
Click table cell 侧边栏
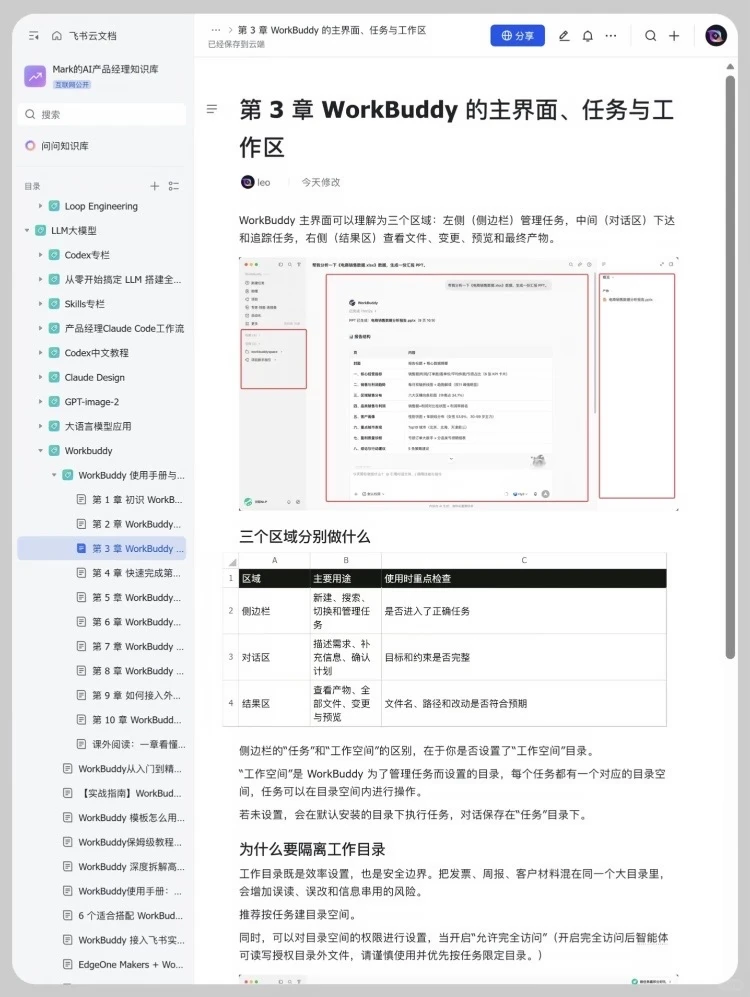[275, 611]
